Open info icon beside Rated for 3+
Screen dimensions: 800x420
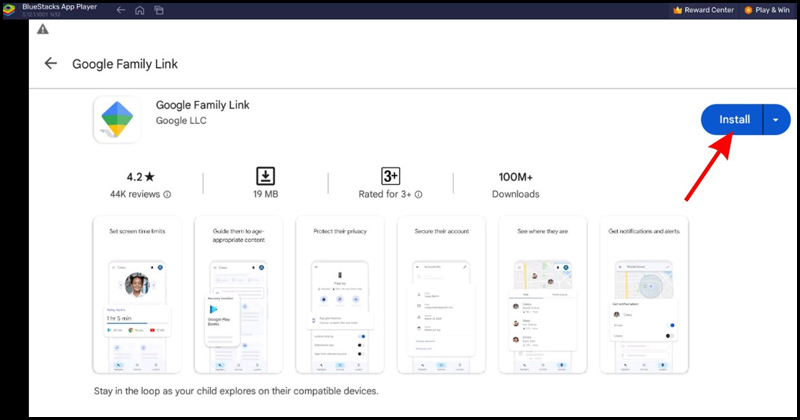(x=418, y=194)
